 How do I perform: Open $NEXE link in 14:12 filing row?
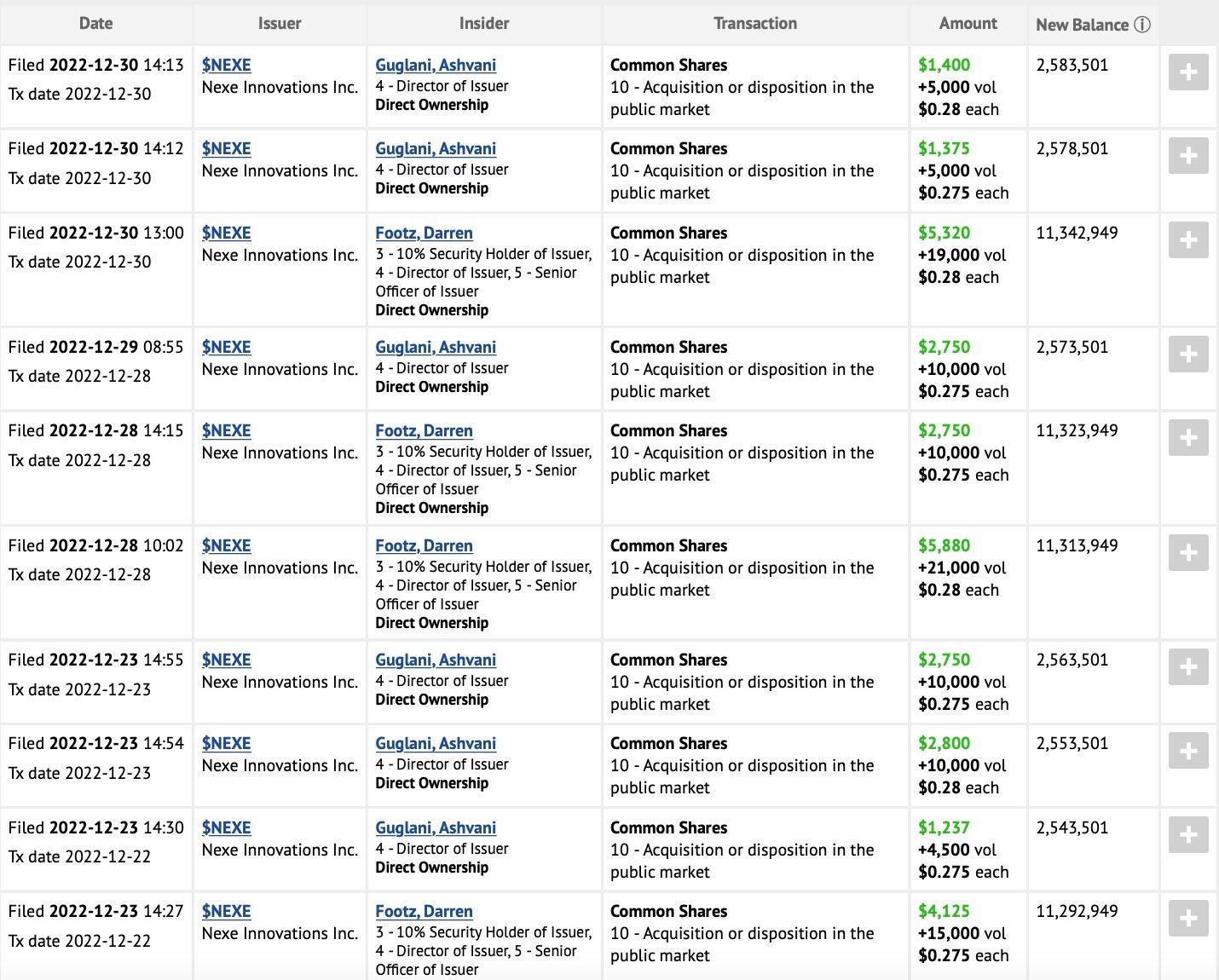pos(227,148)
